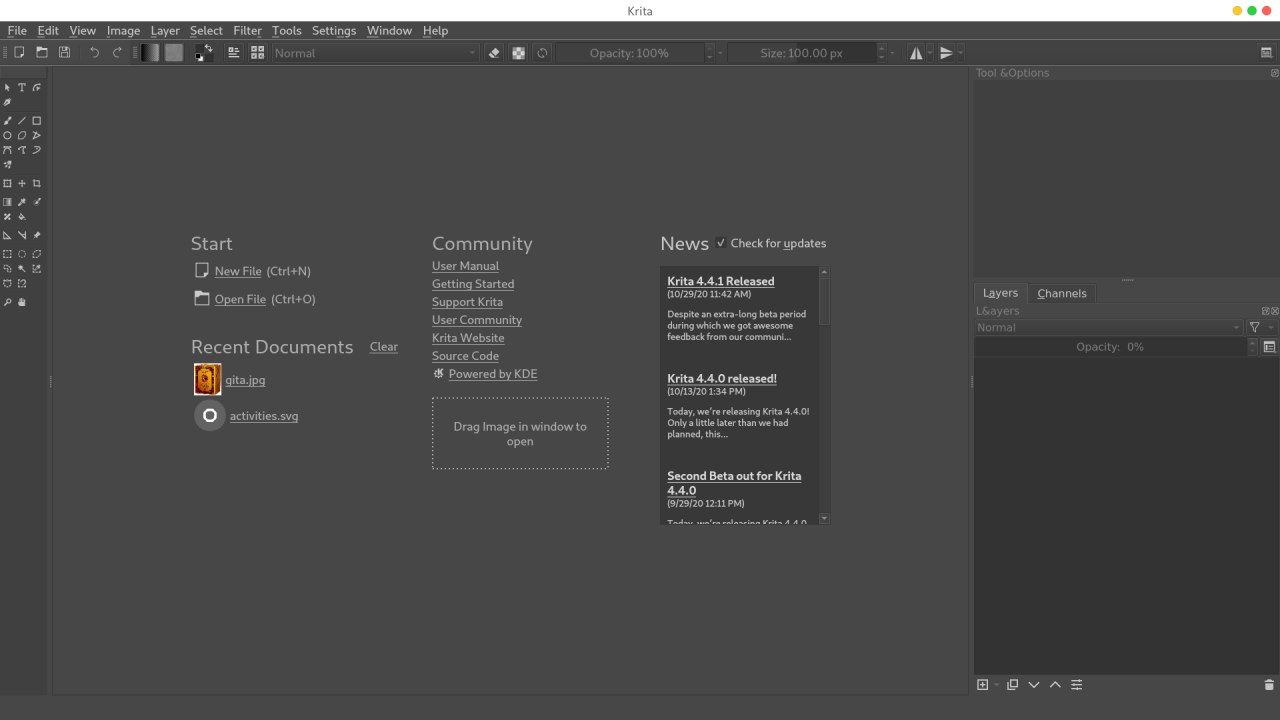Open layer properties sliders icon
This screenshot has height=720, width=1280.
[1077, 685]
